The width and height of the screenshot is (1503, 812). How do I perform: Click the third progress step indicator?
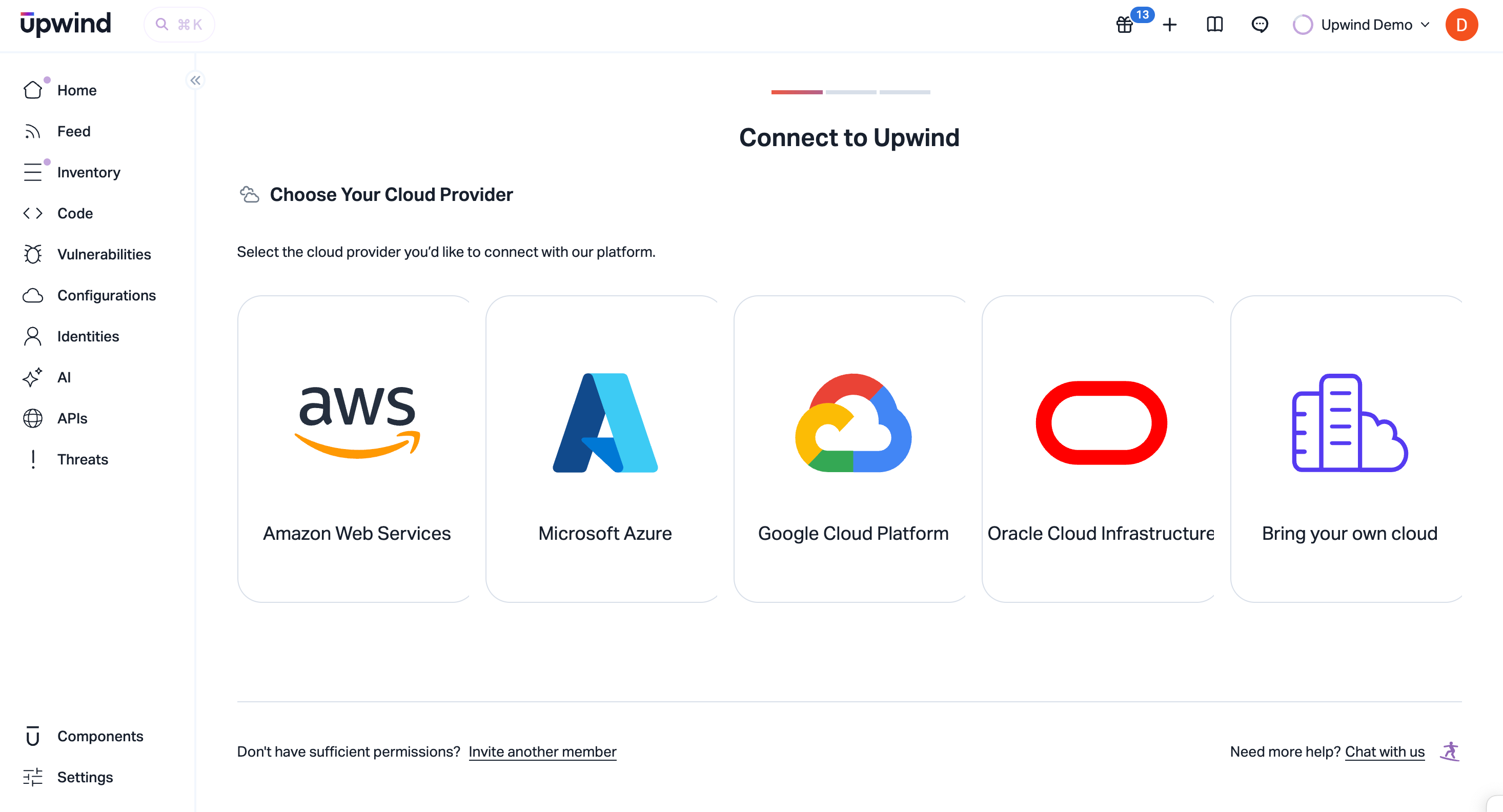click(905, 92)
